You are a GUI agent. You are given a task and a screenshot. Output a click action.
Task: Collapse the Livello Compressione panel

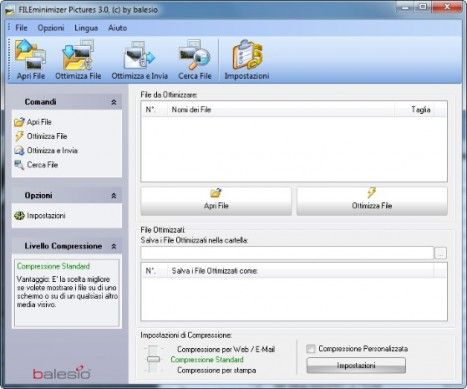coord(114,246)
